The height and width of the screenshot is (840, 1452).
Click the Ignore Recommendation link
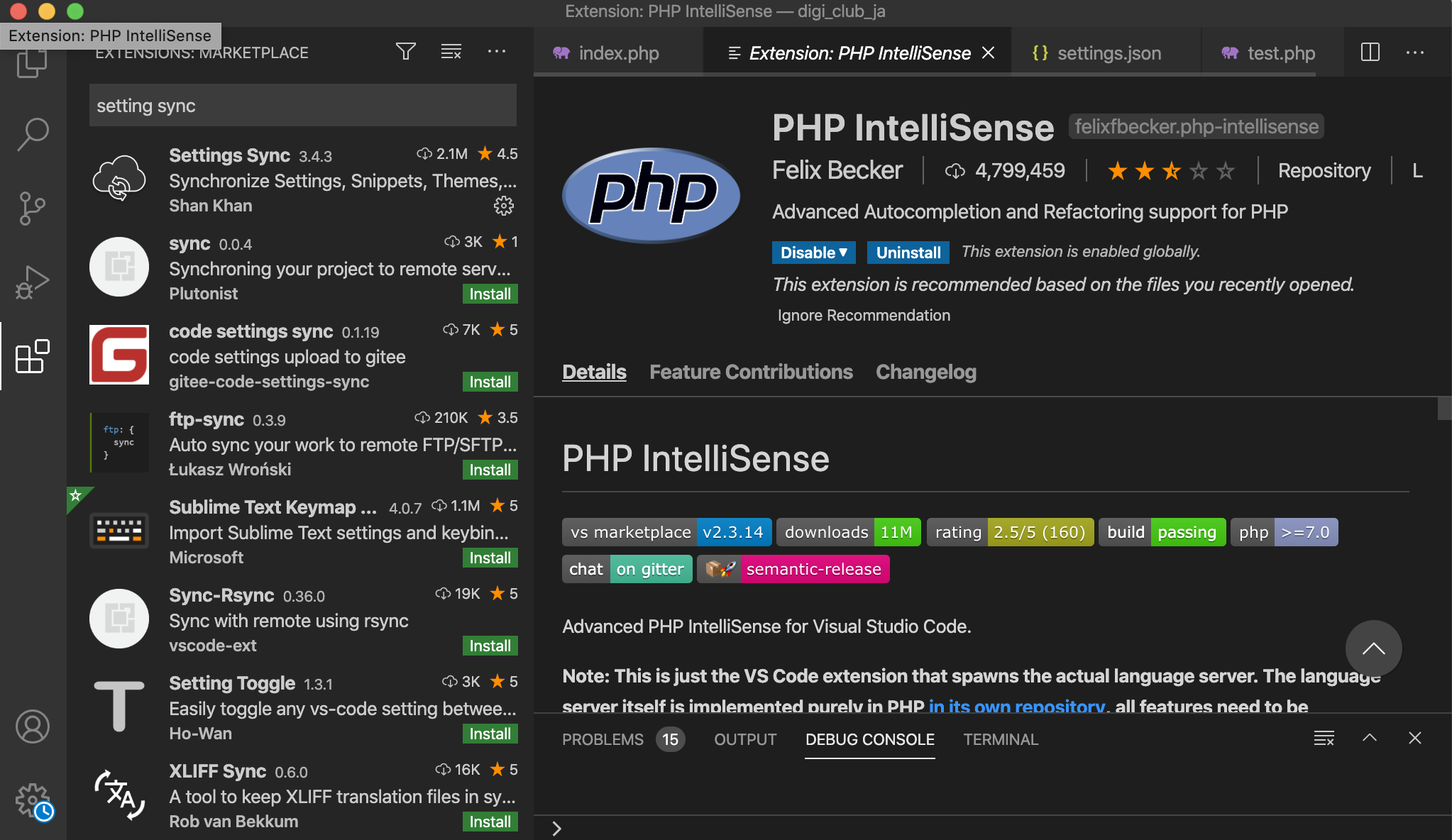click(863, 315)
